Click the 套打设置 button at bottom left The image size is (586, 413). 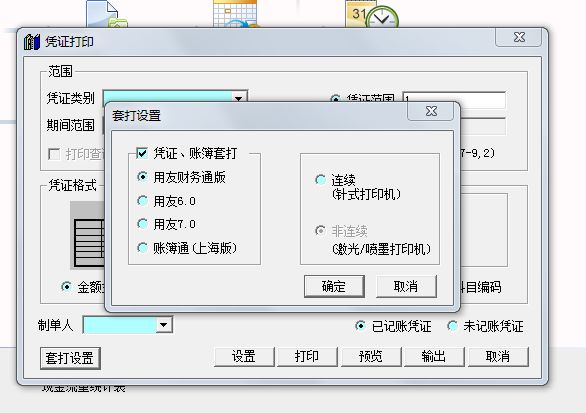point(70,358)
